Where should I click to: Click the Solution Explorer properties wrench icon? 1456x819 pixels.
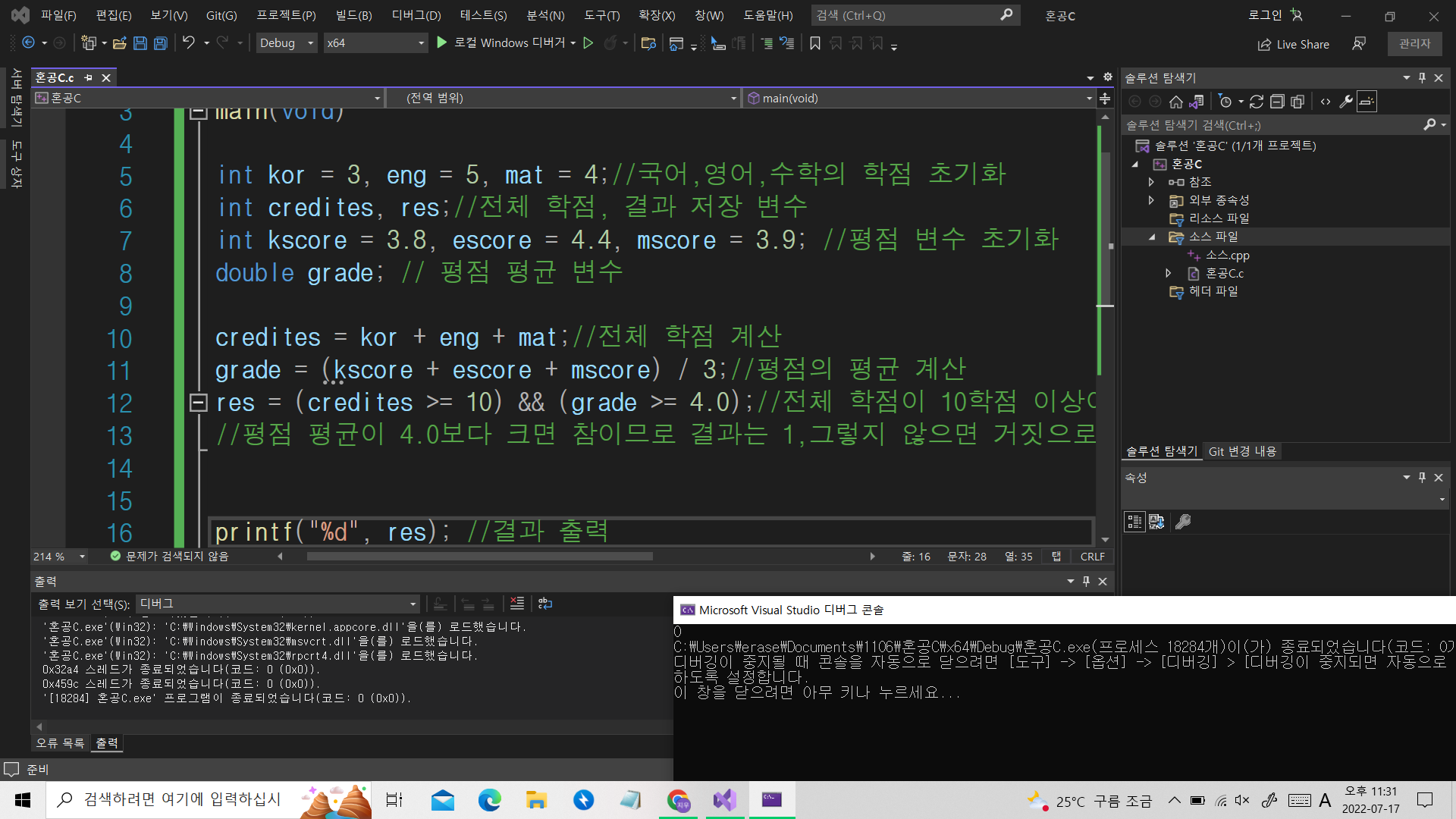pos(1346,102)
